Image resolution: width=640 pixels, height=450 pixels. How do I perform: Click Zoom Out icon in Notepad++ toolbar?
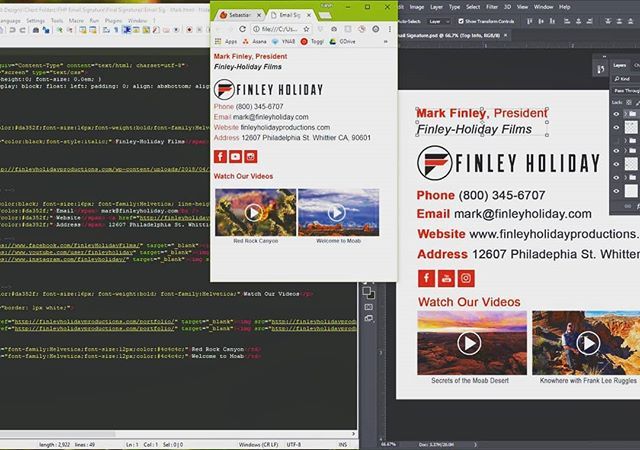[70, 30]
